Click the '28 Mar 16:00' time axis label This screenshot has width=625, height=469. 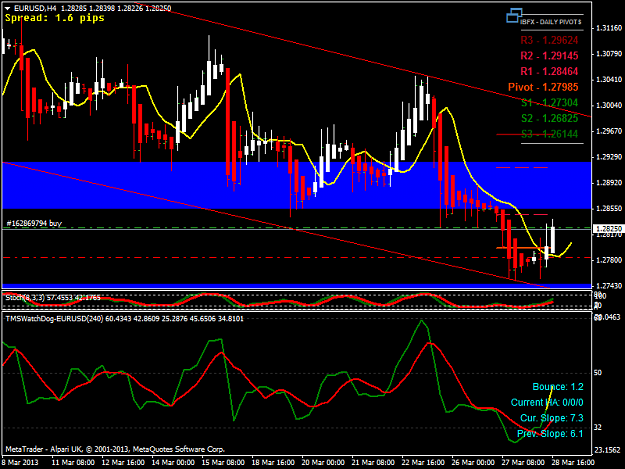pyautogui.click(x=573, y=463)
